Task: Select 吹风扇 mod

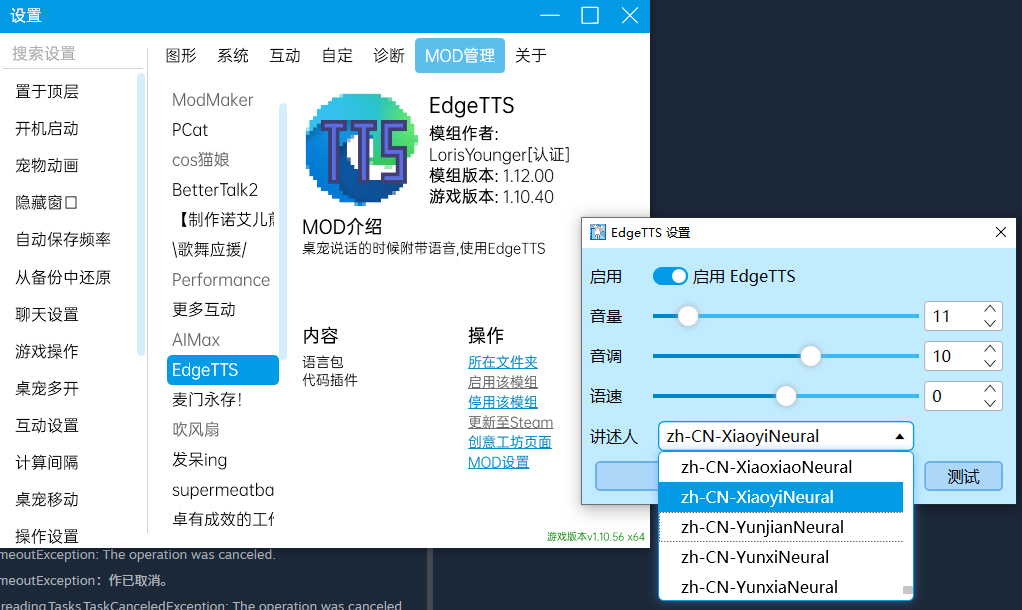Action: click(222, 429)
